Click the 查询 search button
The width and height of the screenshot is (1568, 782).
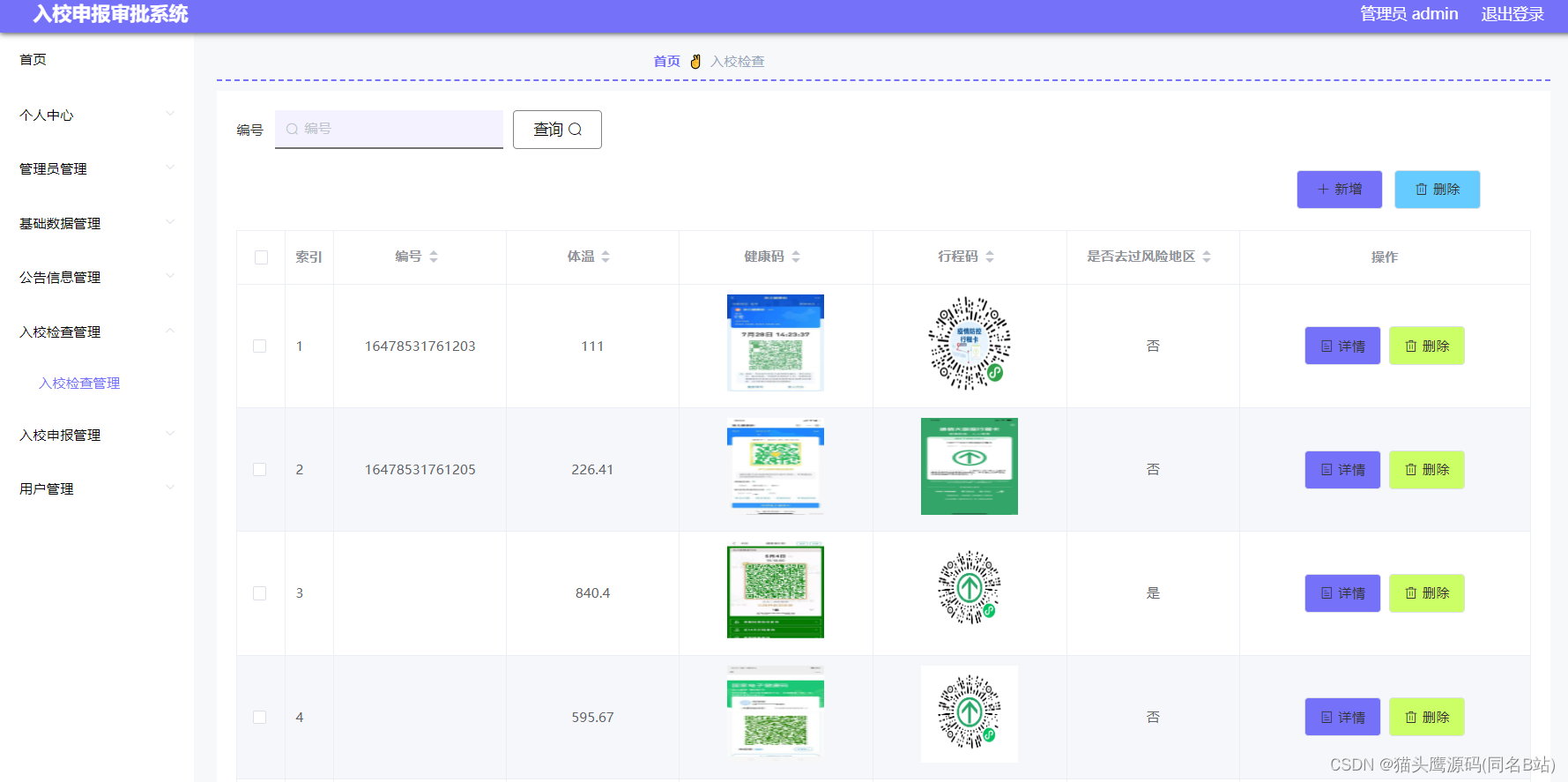click(557, 130)
